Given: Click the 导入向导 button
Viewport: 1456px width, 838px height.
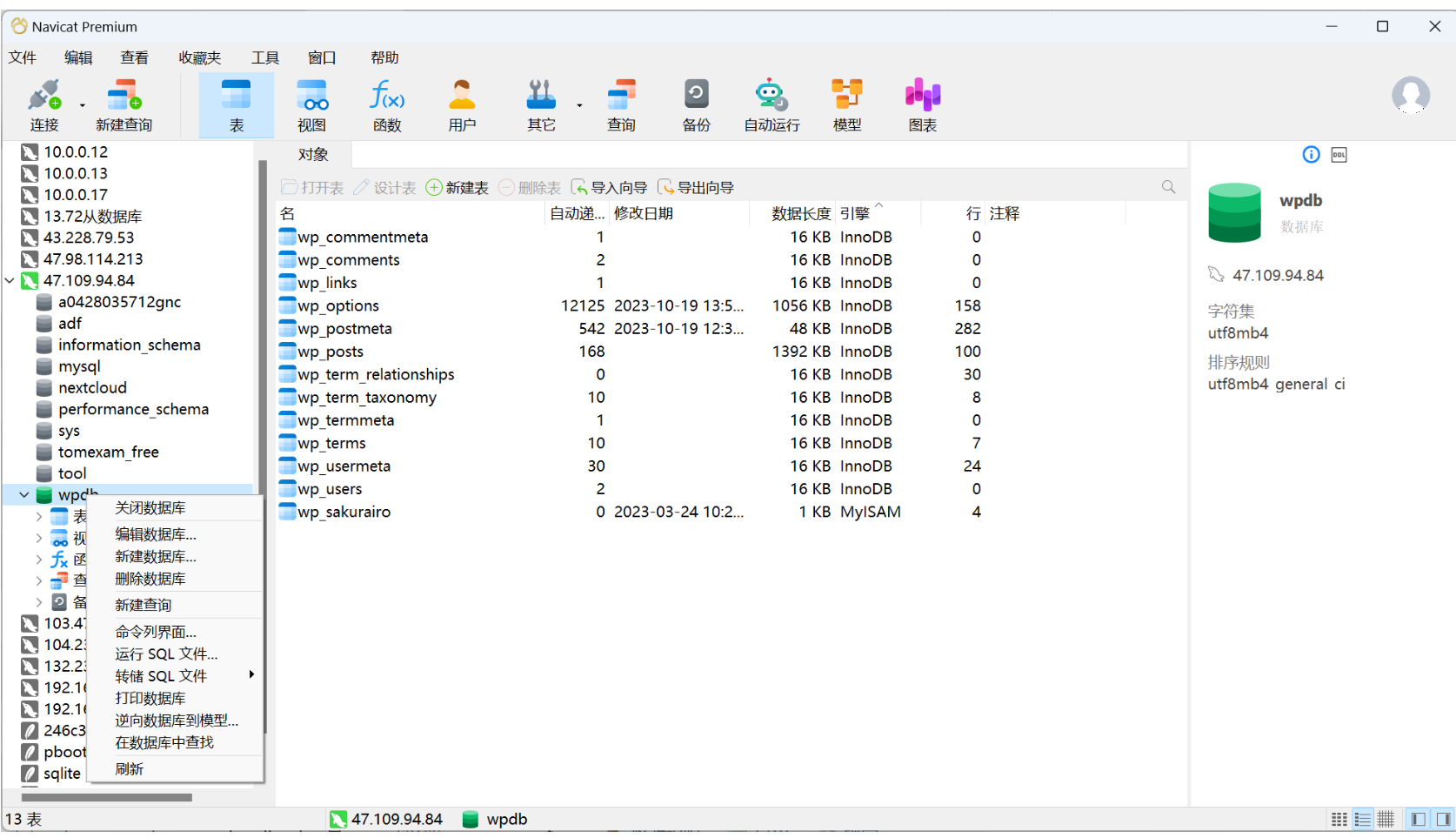Looking at the screenshot, I should point(609,188).
